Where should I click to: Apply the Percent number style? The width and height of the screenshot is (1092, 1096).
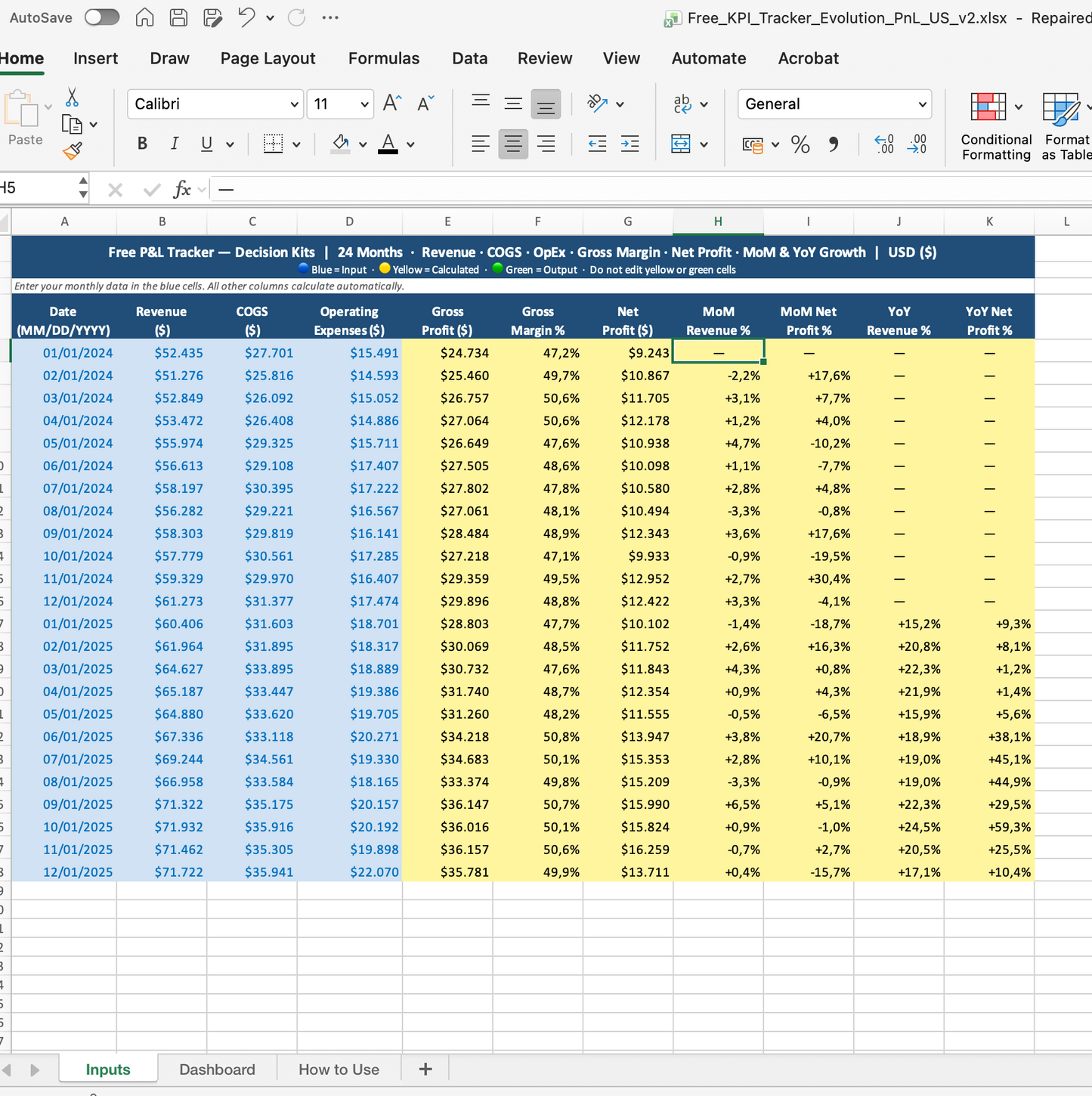801,145
